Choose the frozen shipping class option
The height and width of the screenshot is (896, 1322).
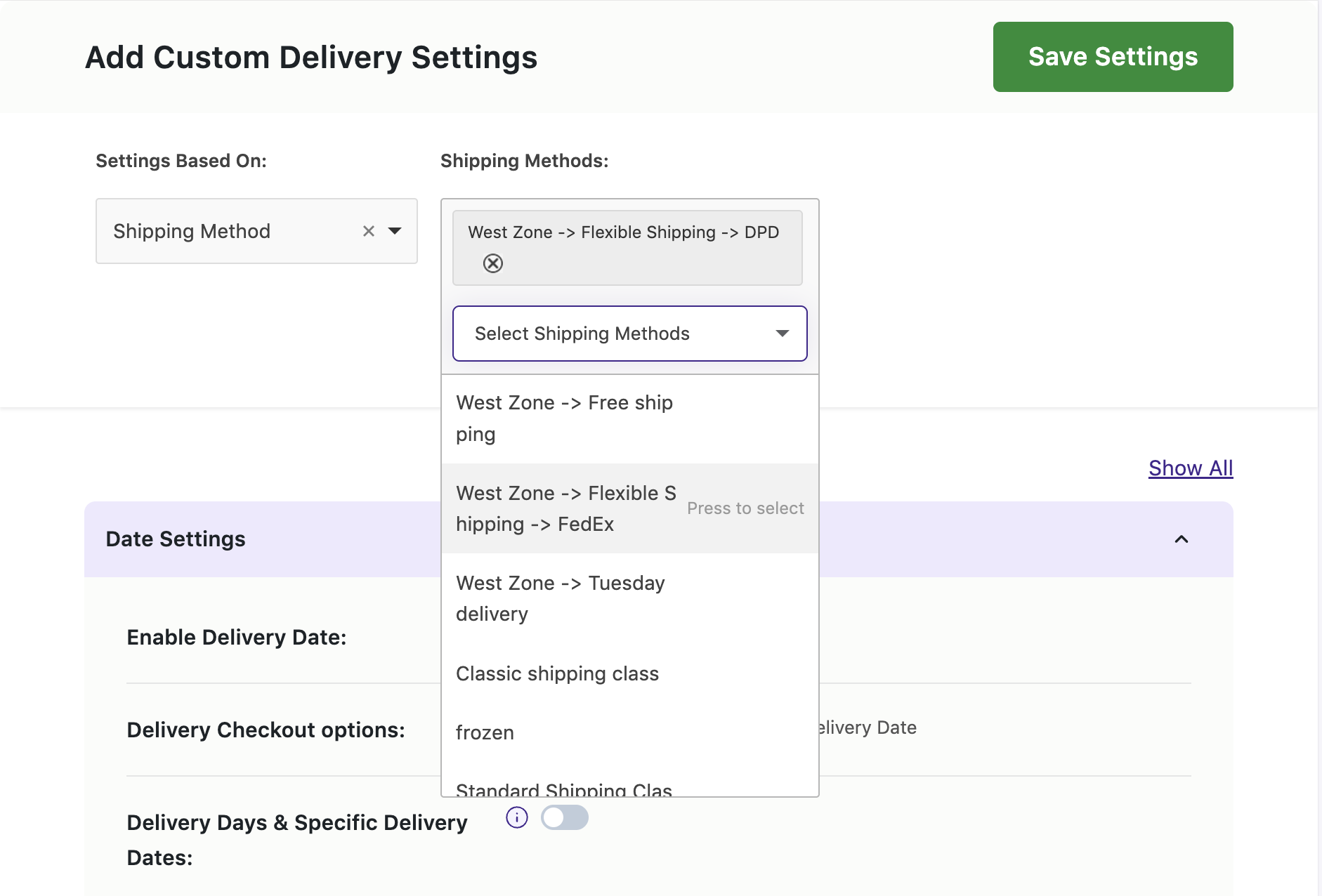(485, 732)
